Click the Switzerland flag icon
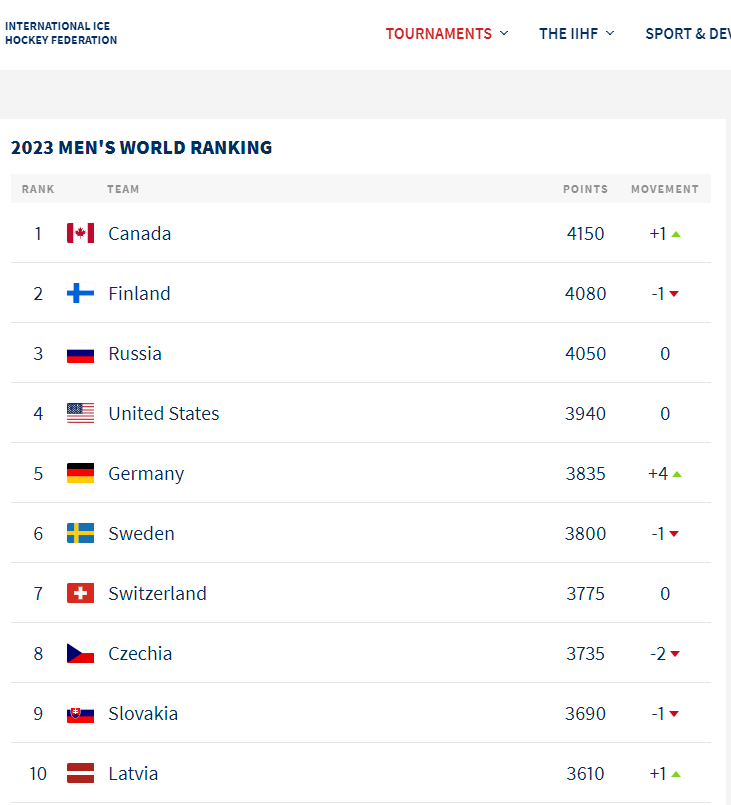 pos(80,593)
